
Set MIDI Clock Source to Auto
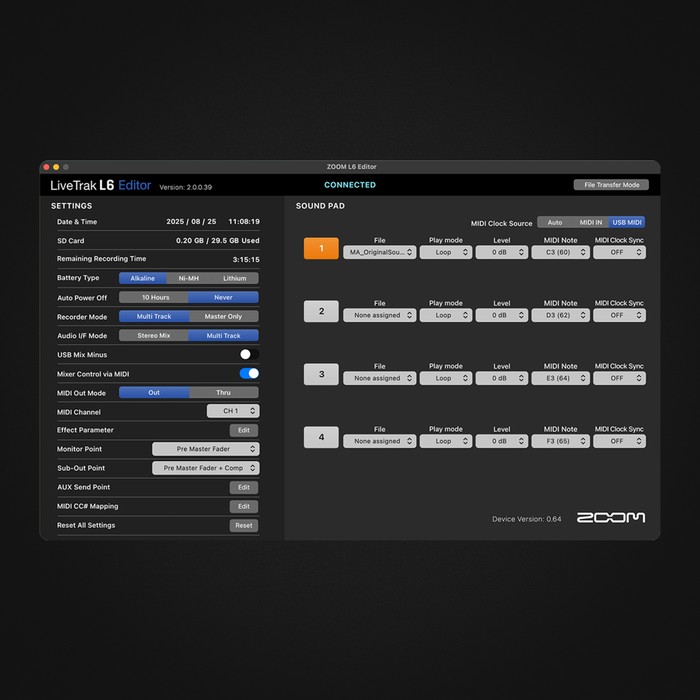pos(555,222)
